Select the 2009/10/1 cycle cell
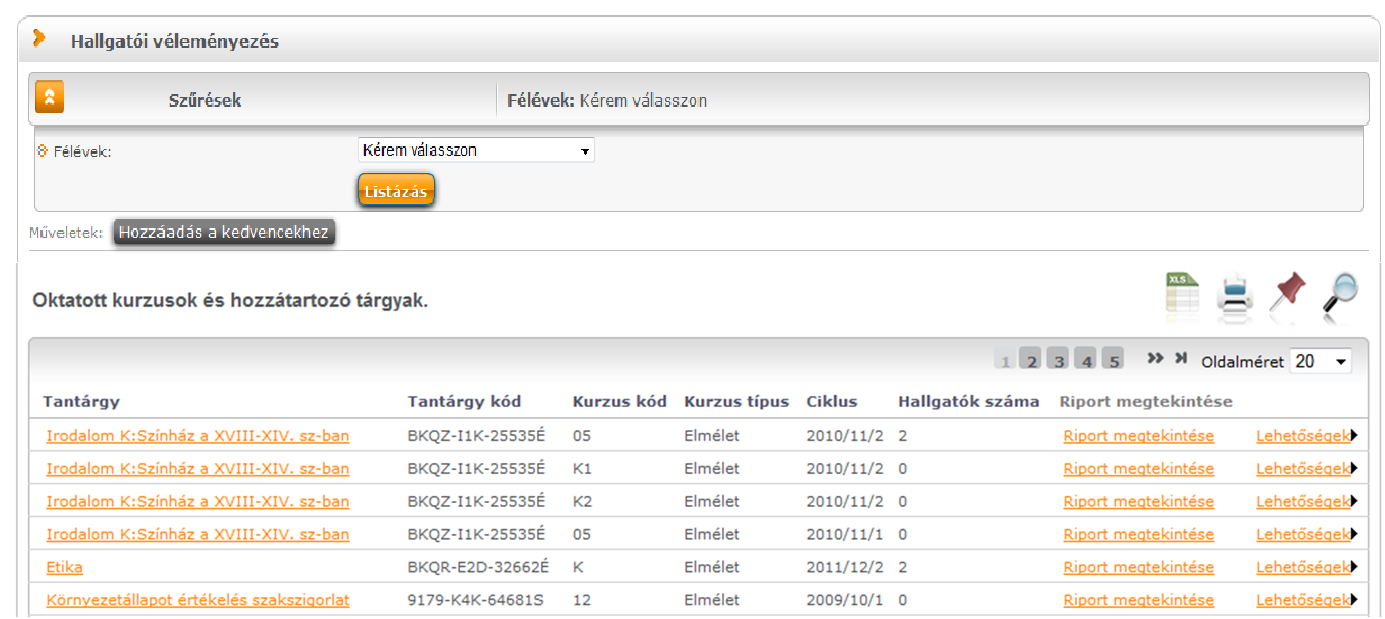The width and height of the screenshot is (1385, 619). 845,601
